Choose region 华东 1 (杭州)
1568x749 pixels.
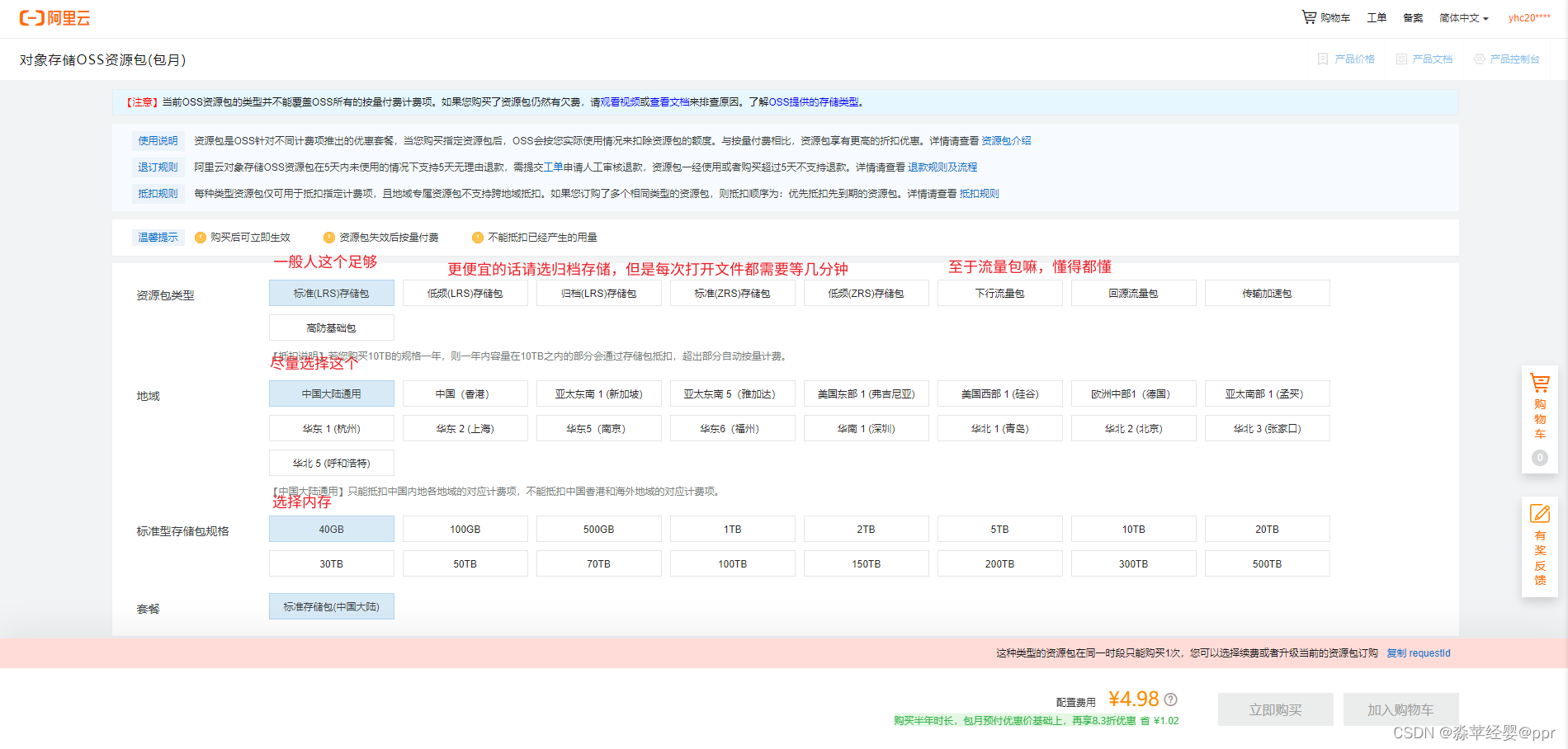click(x=332, y=428)
